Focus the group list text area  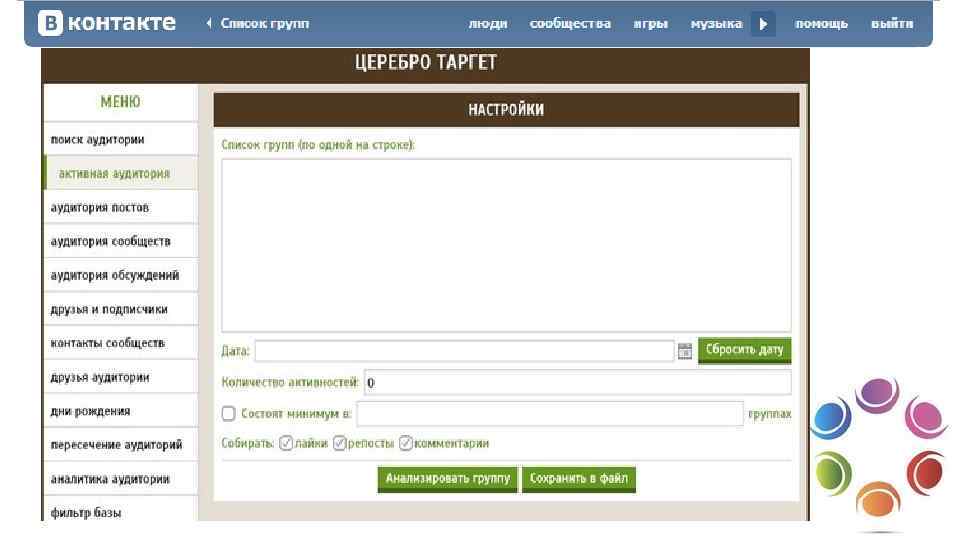[x=506, y=246]
